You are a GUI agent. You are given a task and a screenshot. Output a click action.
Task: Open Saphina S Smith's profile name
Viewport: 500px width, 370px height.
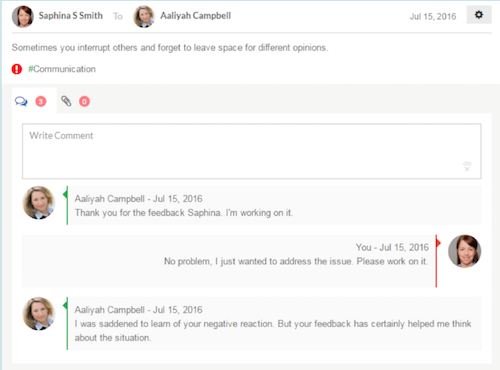tap(71, 16)
